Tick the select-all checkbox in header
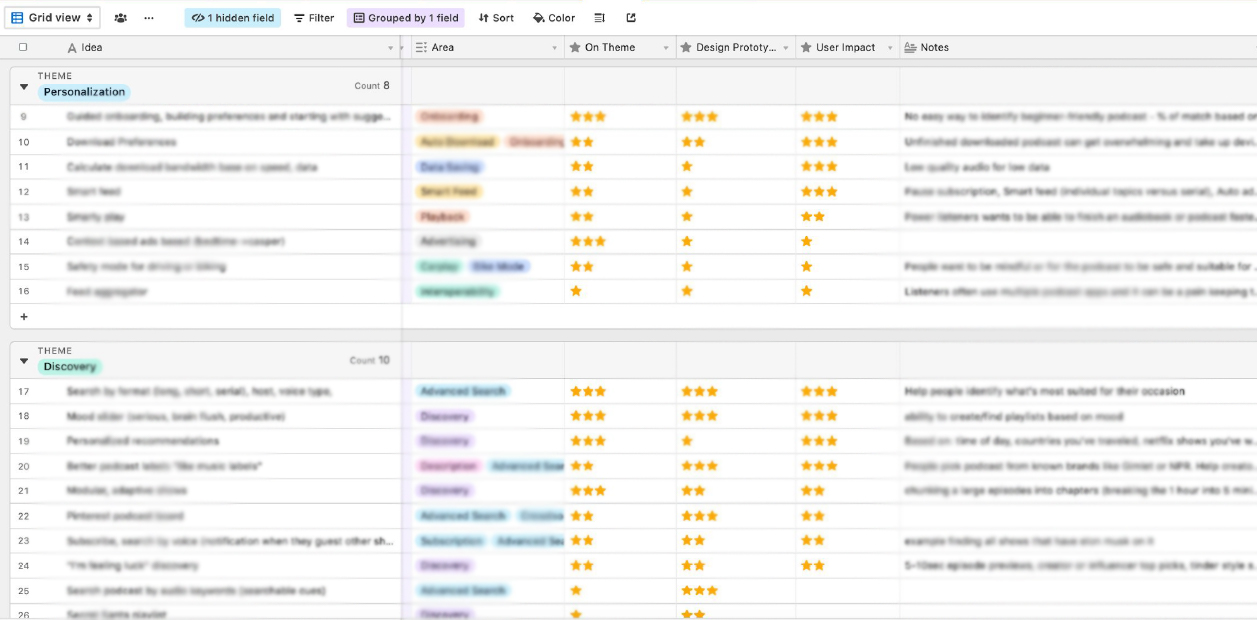1257x620 pixels. coord(23,47)
